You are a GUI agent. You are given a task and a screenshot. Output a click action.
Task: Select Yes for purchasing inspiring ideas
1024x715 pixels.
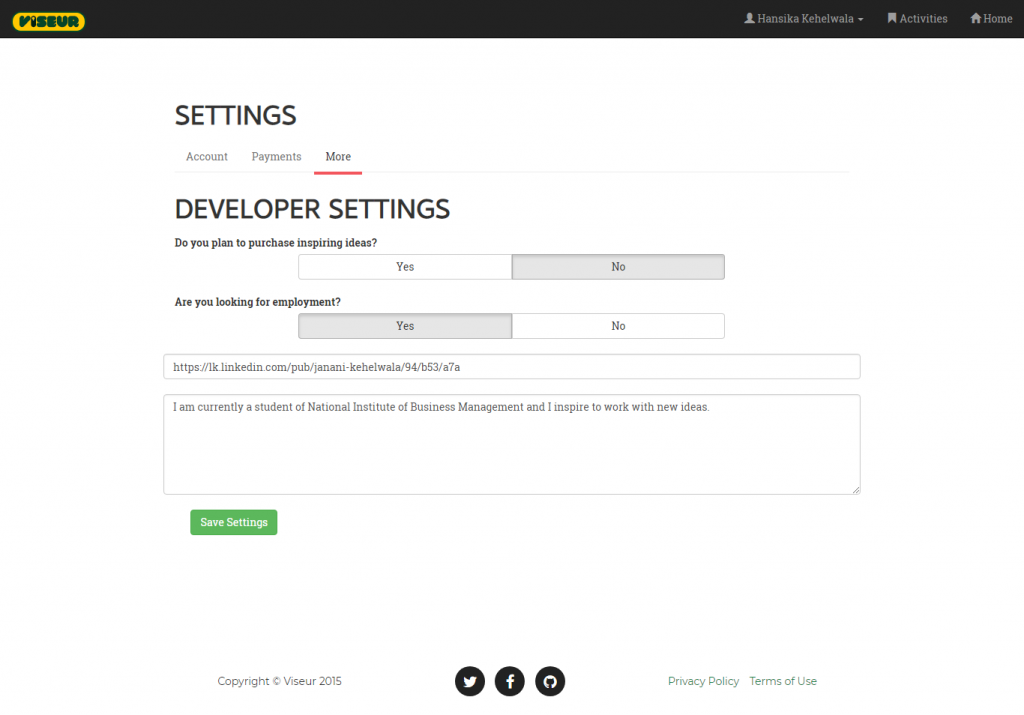(x=405, y=267)
